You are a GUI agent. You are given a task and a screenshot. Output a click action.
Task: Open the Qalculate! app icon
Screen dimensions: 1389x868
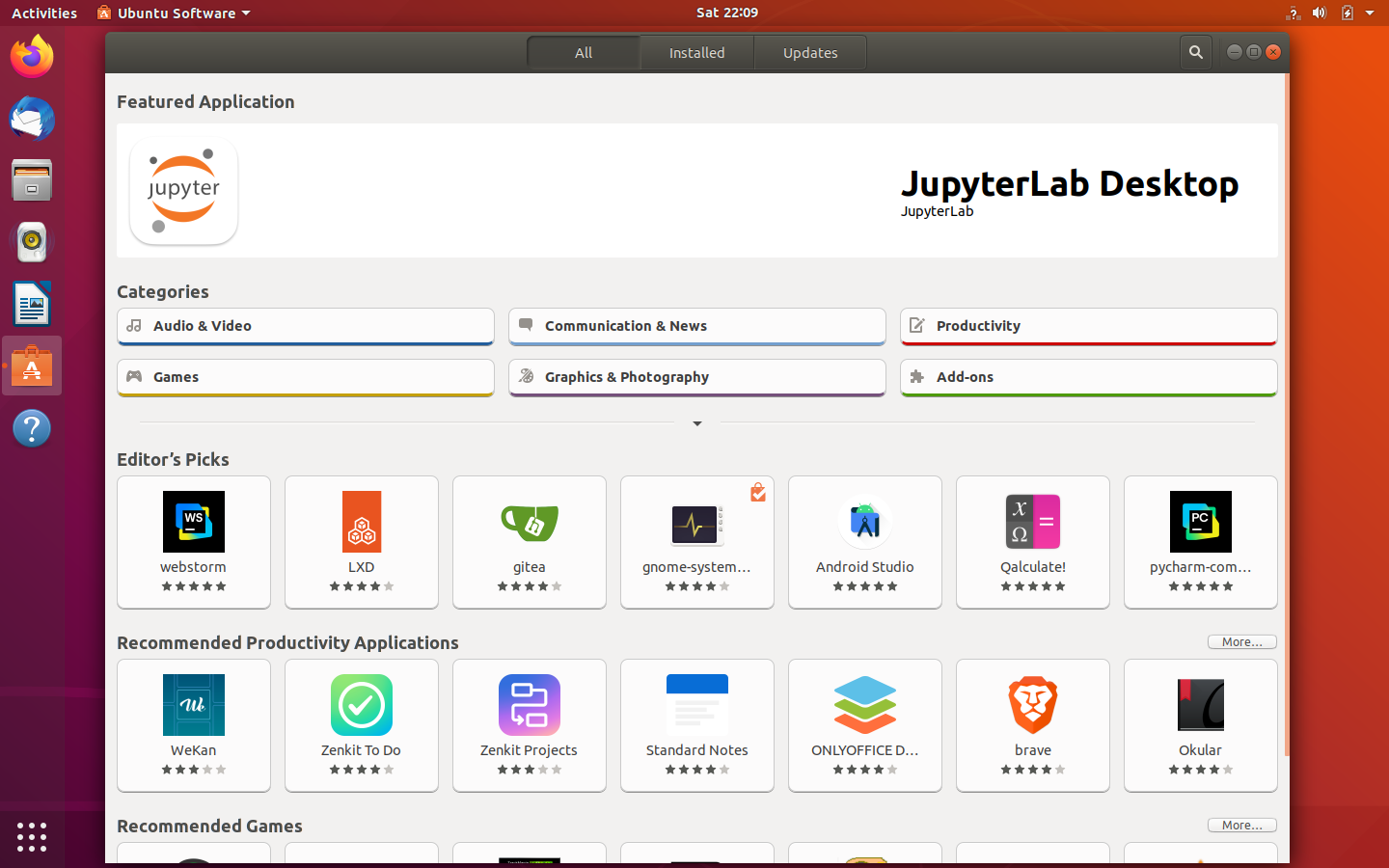point(1033,522)
